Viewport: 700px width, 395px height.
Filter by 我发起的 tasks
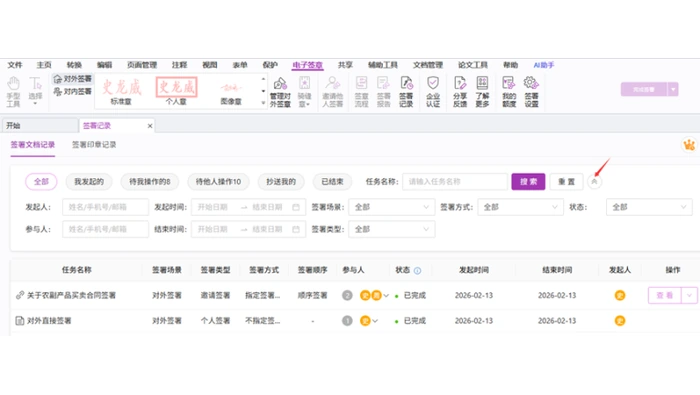89,182
